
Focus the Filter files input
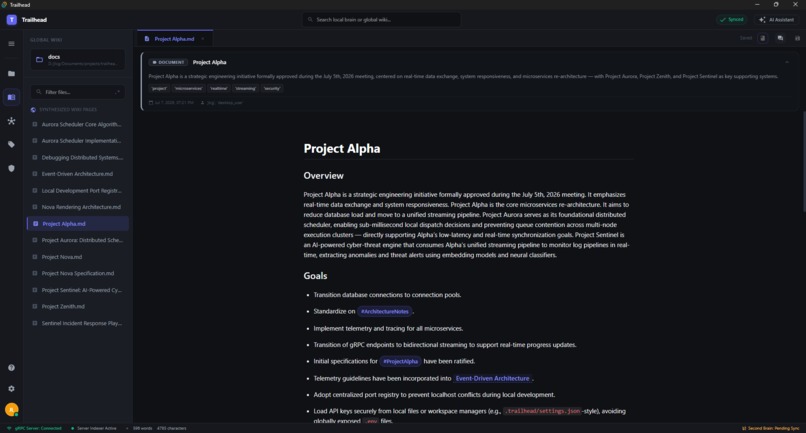77,92
